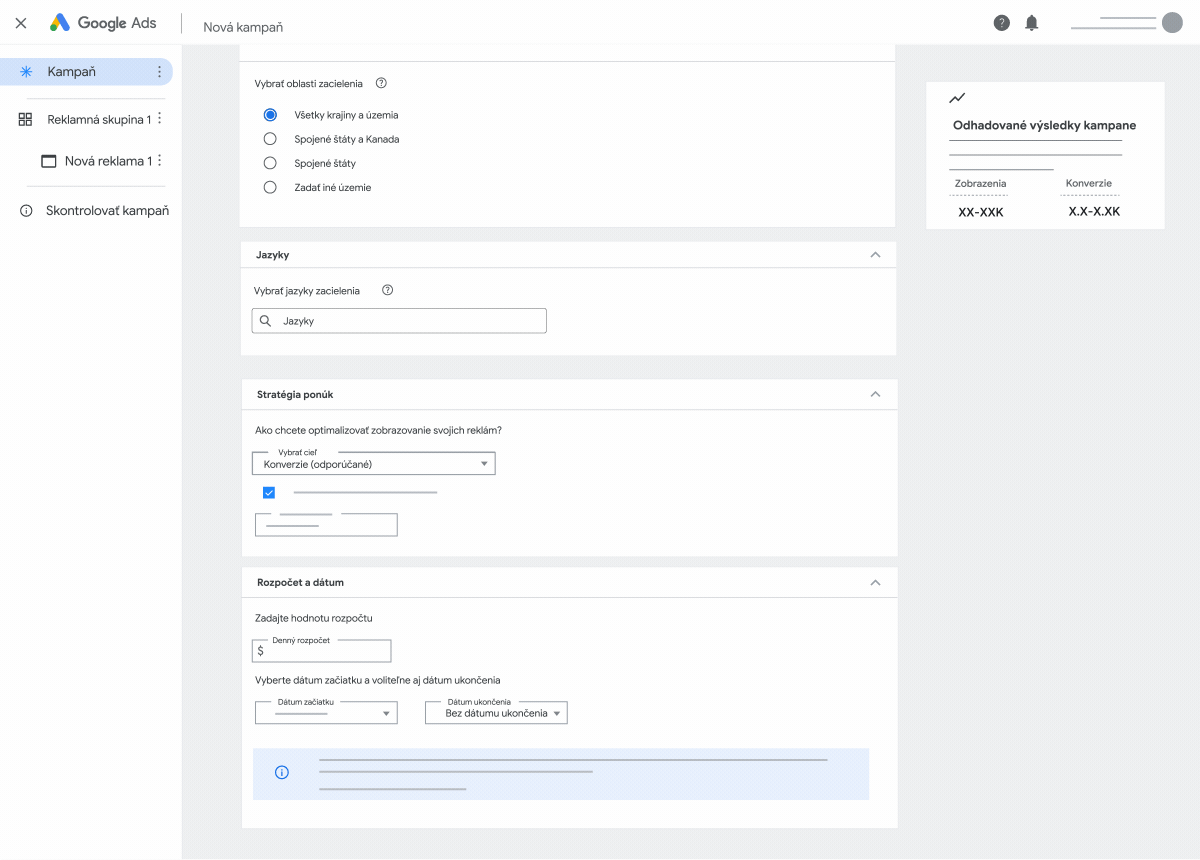
Task: Go to Kampaň in the sidebar
Action: tap(86, 72)
